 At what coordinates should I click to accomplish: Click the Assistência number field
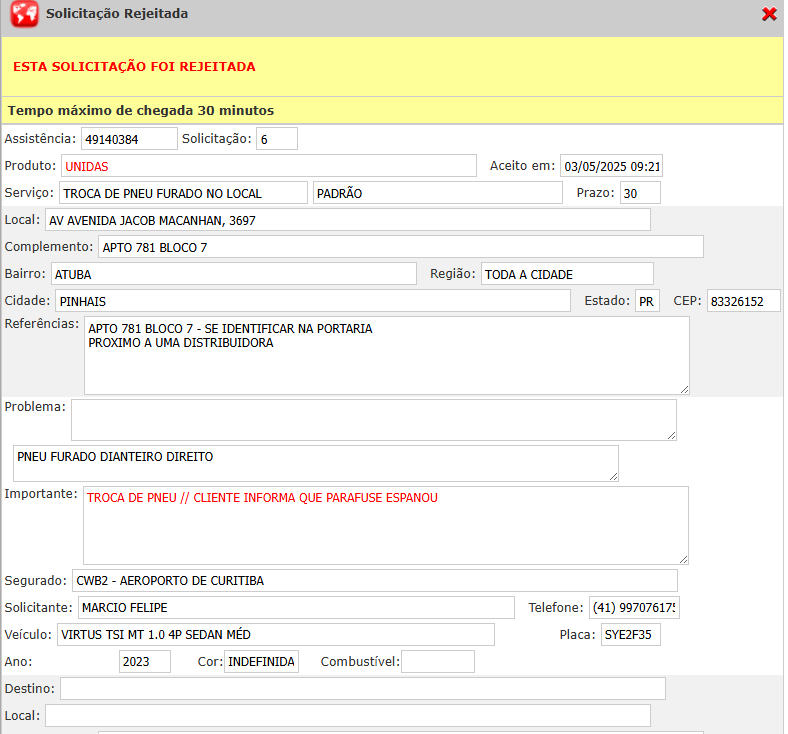129,139
